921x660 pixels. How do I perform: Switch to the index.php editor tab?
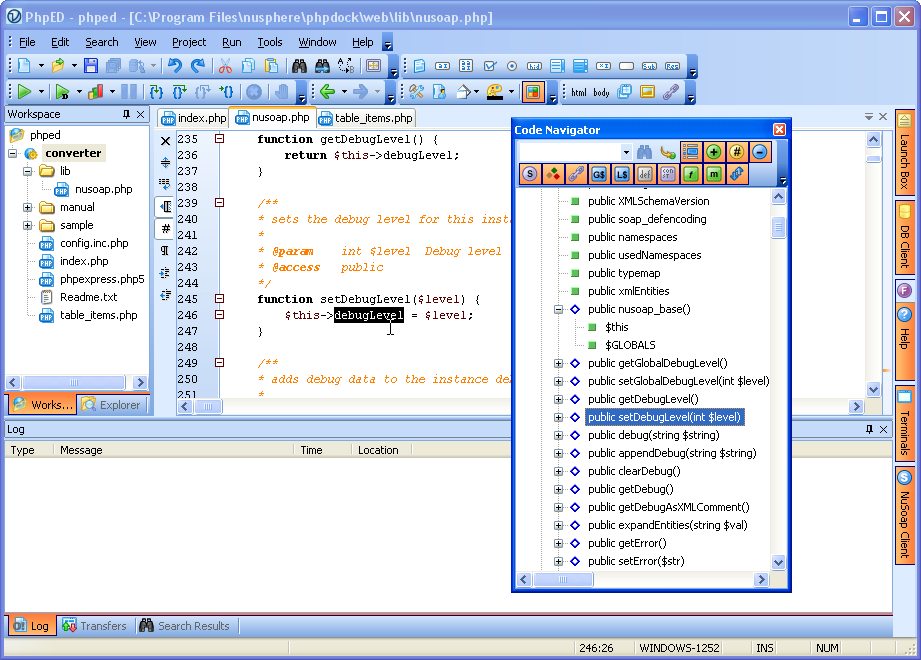point(193,118)
